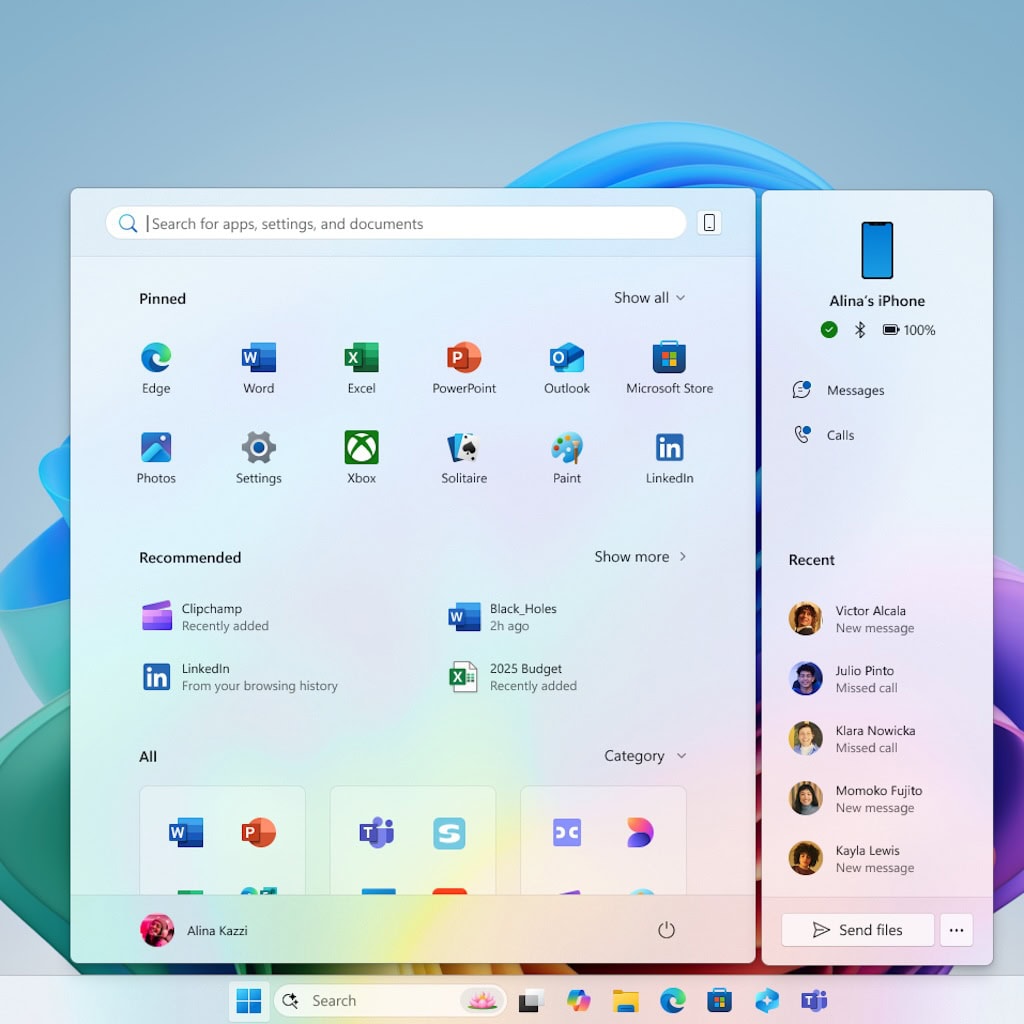The width and height of the screenshot is (1024, 1024).
Task: Open the recommended Clipchamp app
Action: click(206, 616)
